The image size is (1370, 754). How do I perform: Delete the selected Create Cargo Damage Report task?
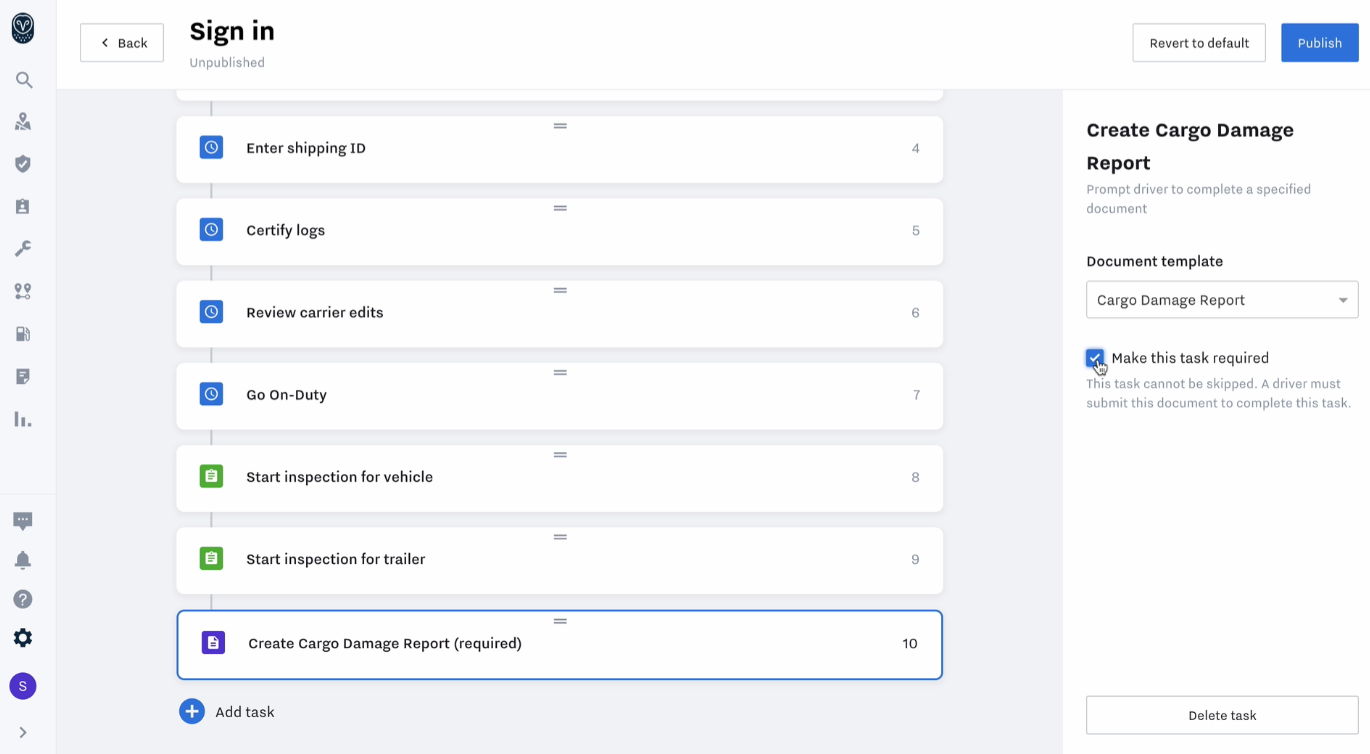tap(1221, 715)
